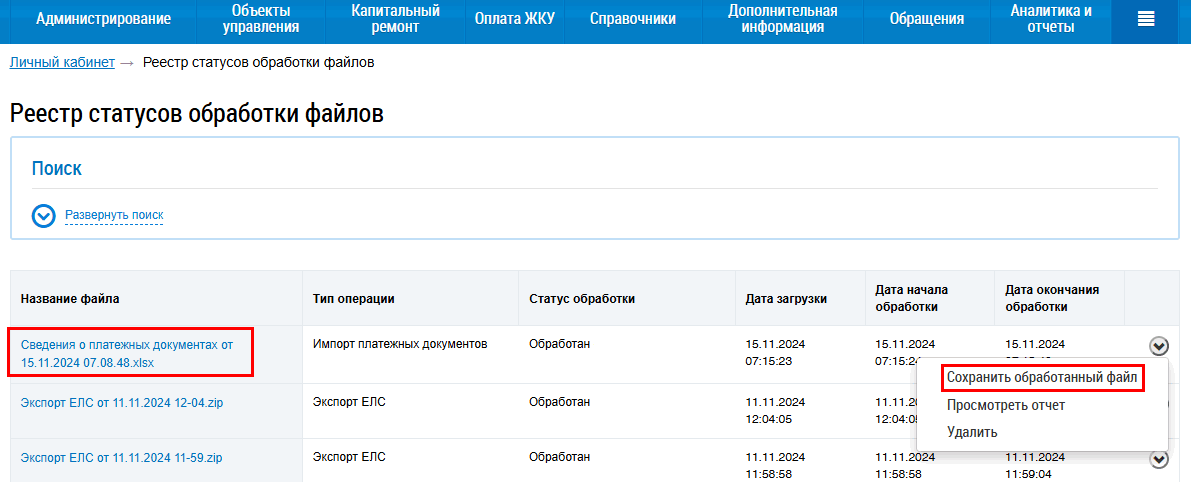The height and width of the screenshot is (482, 1191).
Task: Open the payment documents xlsx file link
Action: point(126,354)
